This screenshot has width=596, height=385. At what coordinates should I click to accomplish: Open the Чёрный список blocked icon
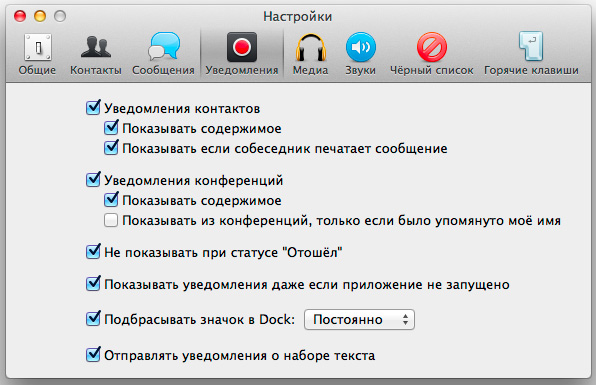pyautogui.click(x=431, y=47)
